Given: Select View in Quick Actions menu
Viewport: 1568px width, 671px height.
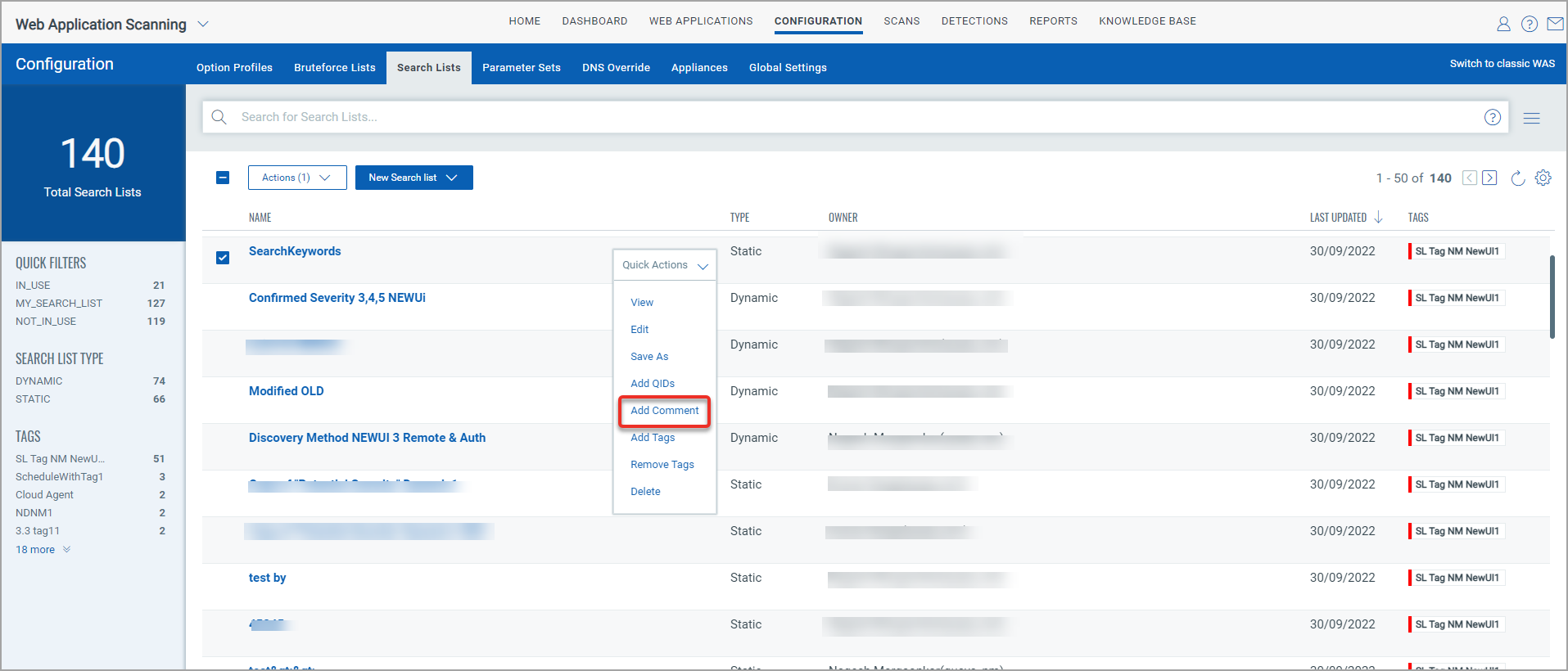Looking at the screenshot, I should tap(642, 303).
